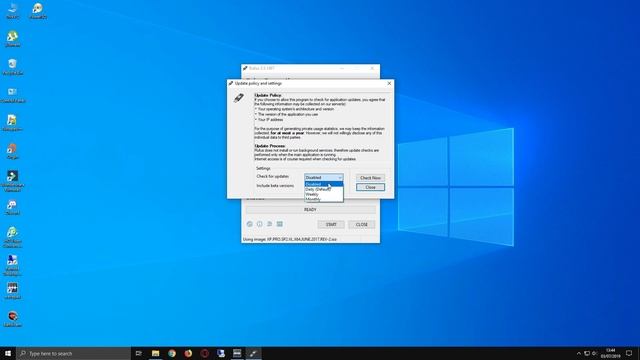Click the Check Now button

[x=370, y=178]
